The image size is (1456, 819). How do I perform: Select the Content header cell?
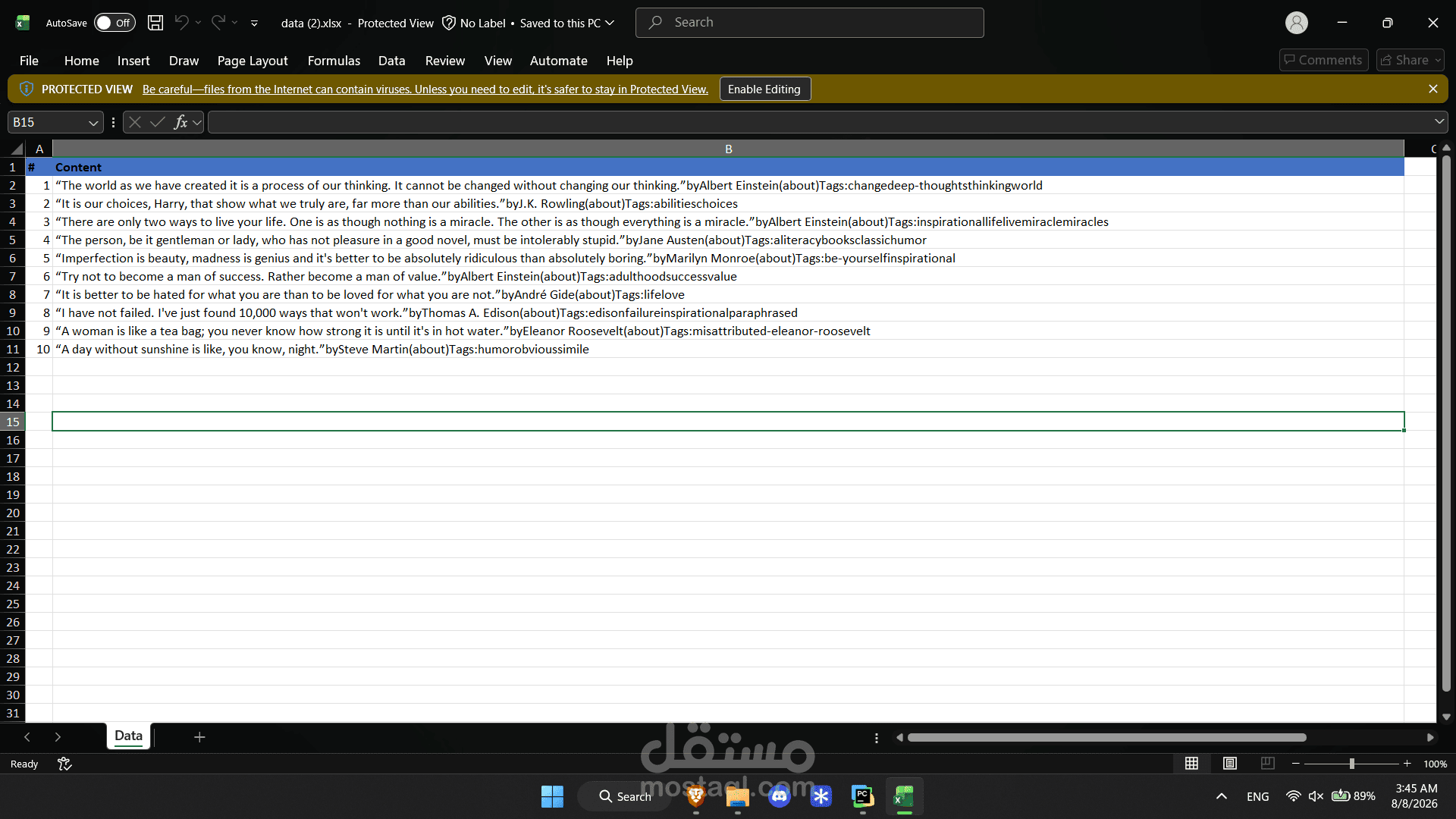pos(728,167)
